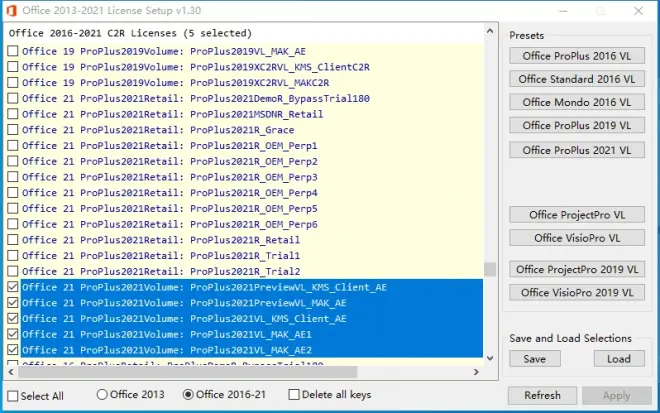
Task: Click the Save selections button
Action: (535, 359)
